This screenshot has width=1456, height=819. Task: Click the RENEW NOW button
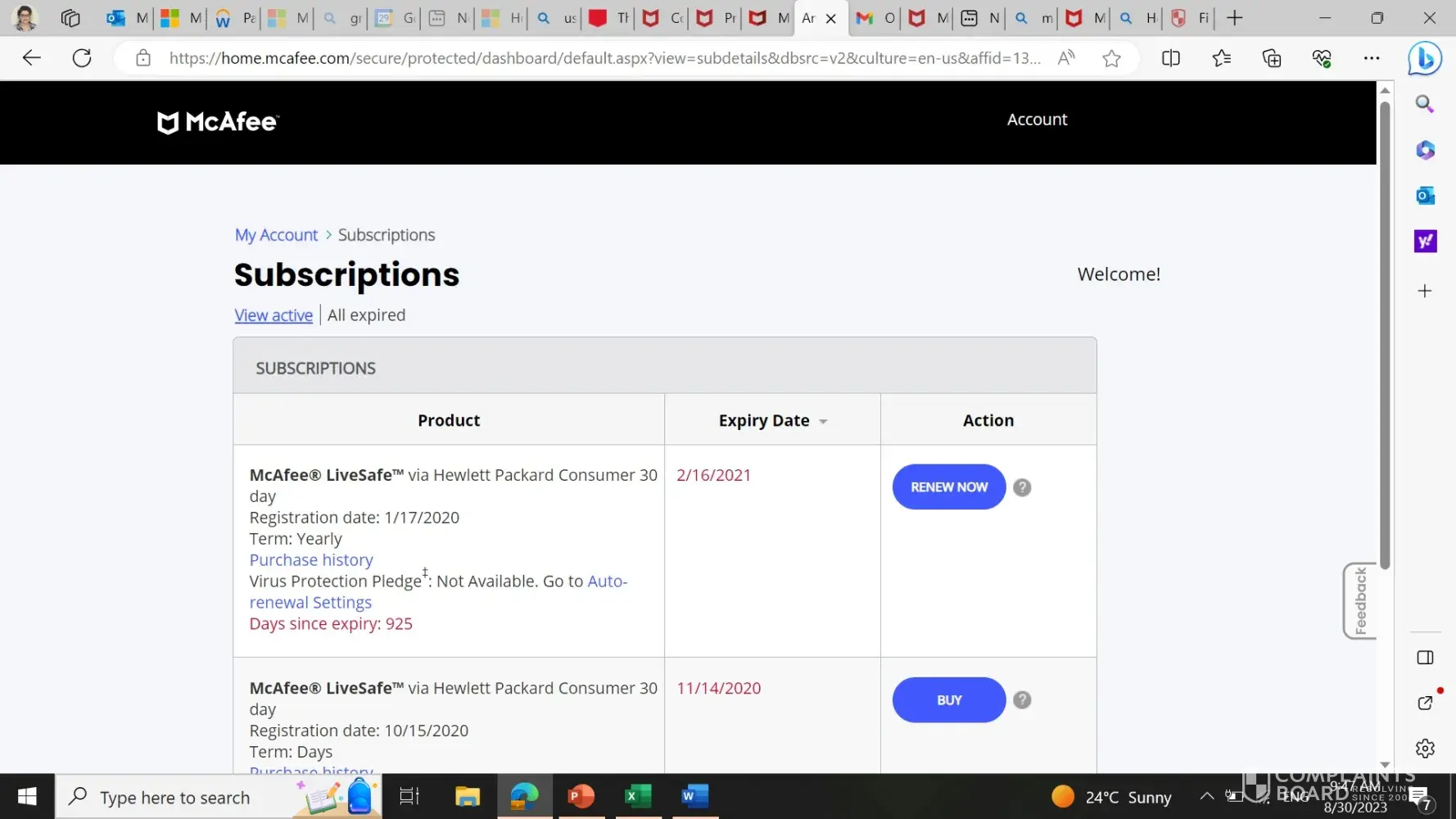[x=949, y=487]
